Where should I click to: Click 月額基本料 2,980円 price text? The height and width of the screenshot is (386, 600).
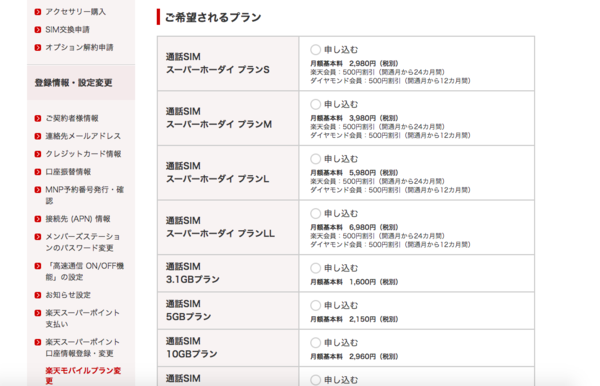click(x=354, y=64)
